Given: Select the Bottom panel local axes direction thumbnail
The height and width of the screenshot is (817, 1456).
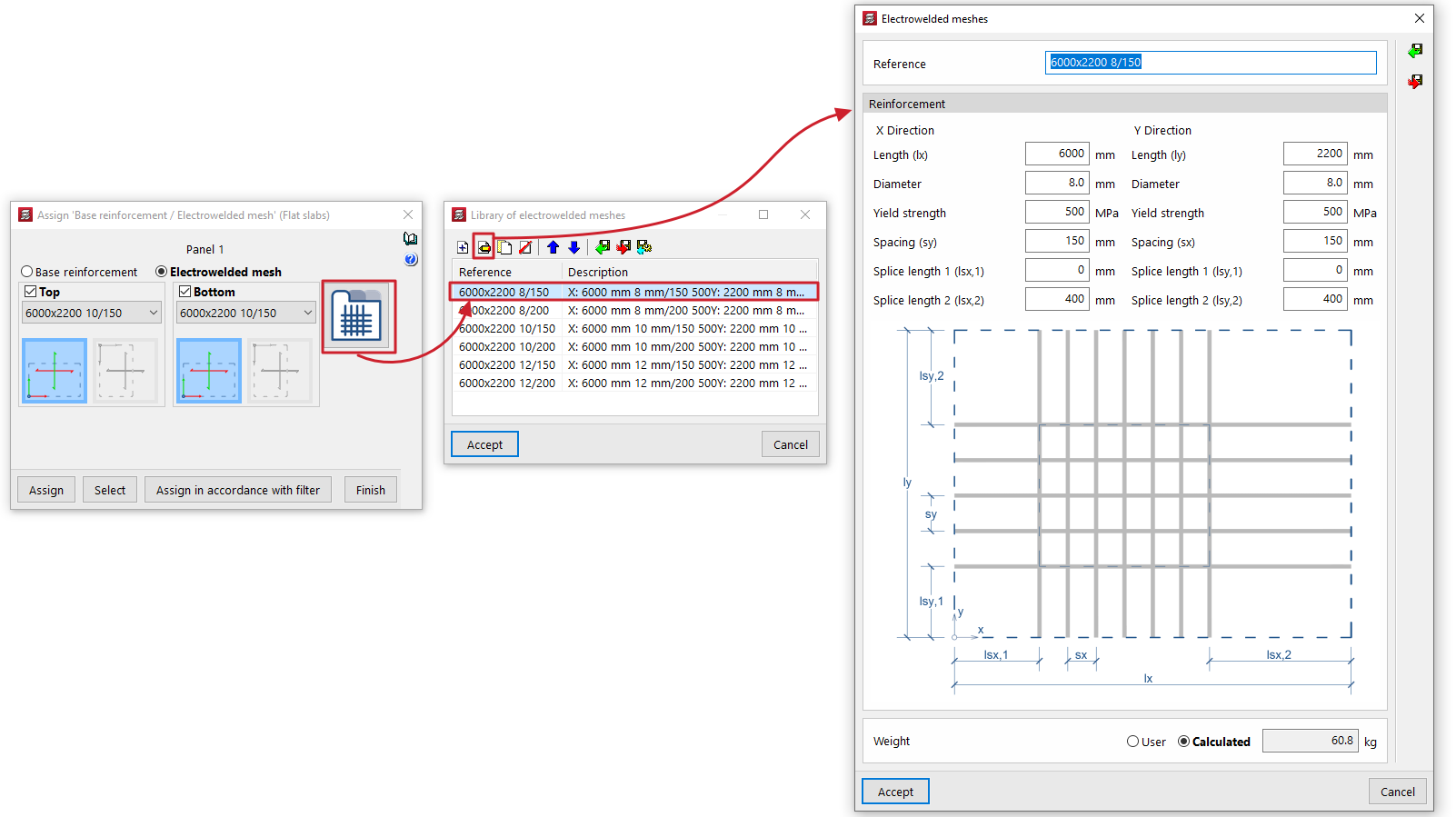Looking at the screenshot, I should (209, 371).
